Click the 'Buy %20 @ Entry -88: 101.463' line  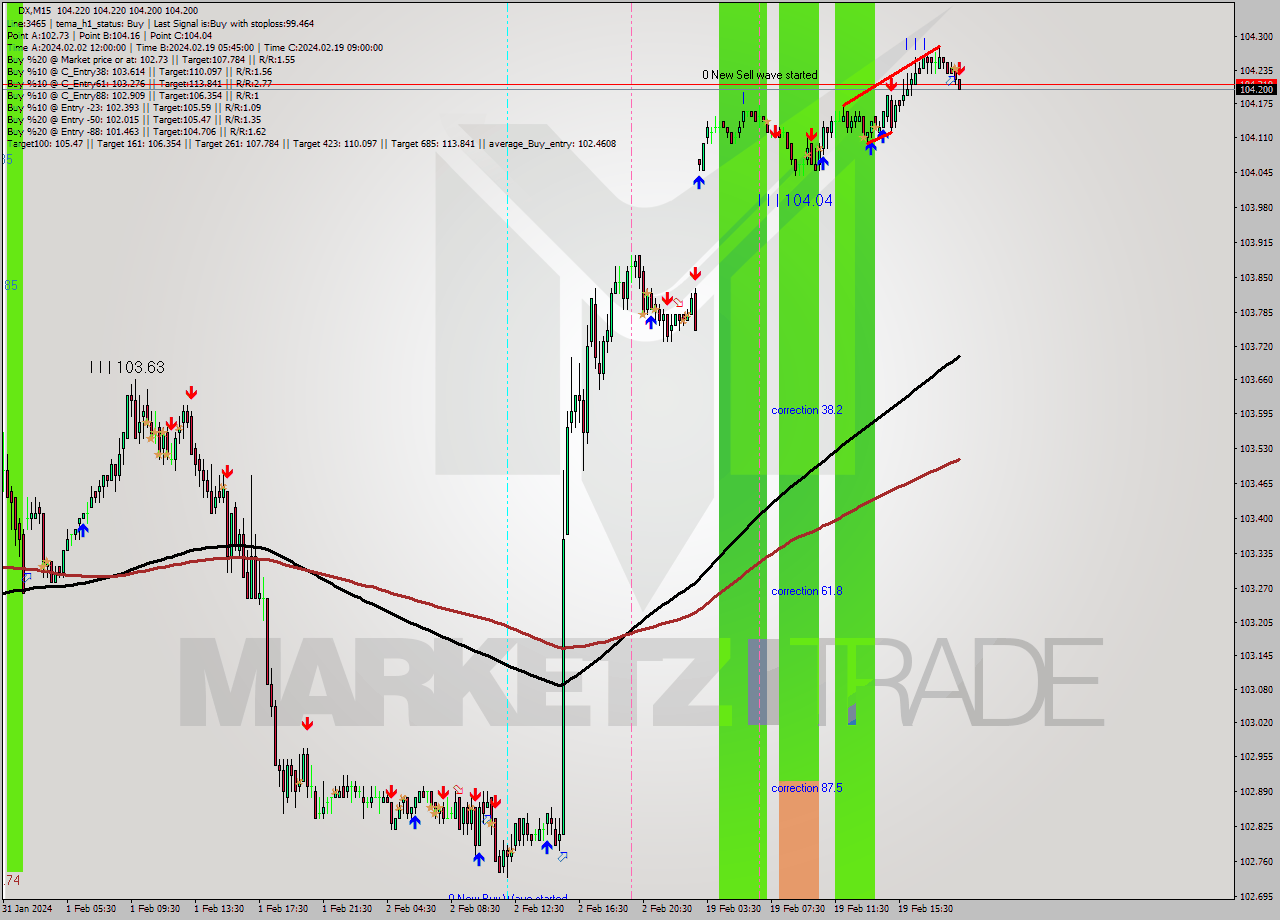137,131
